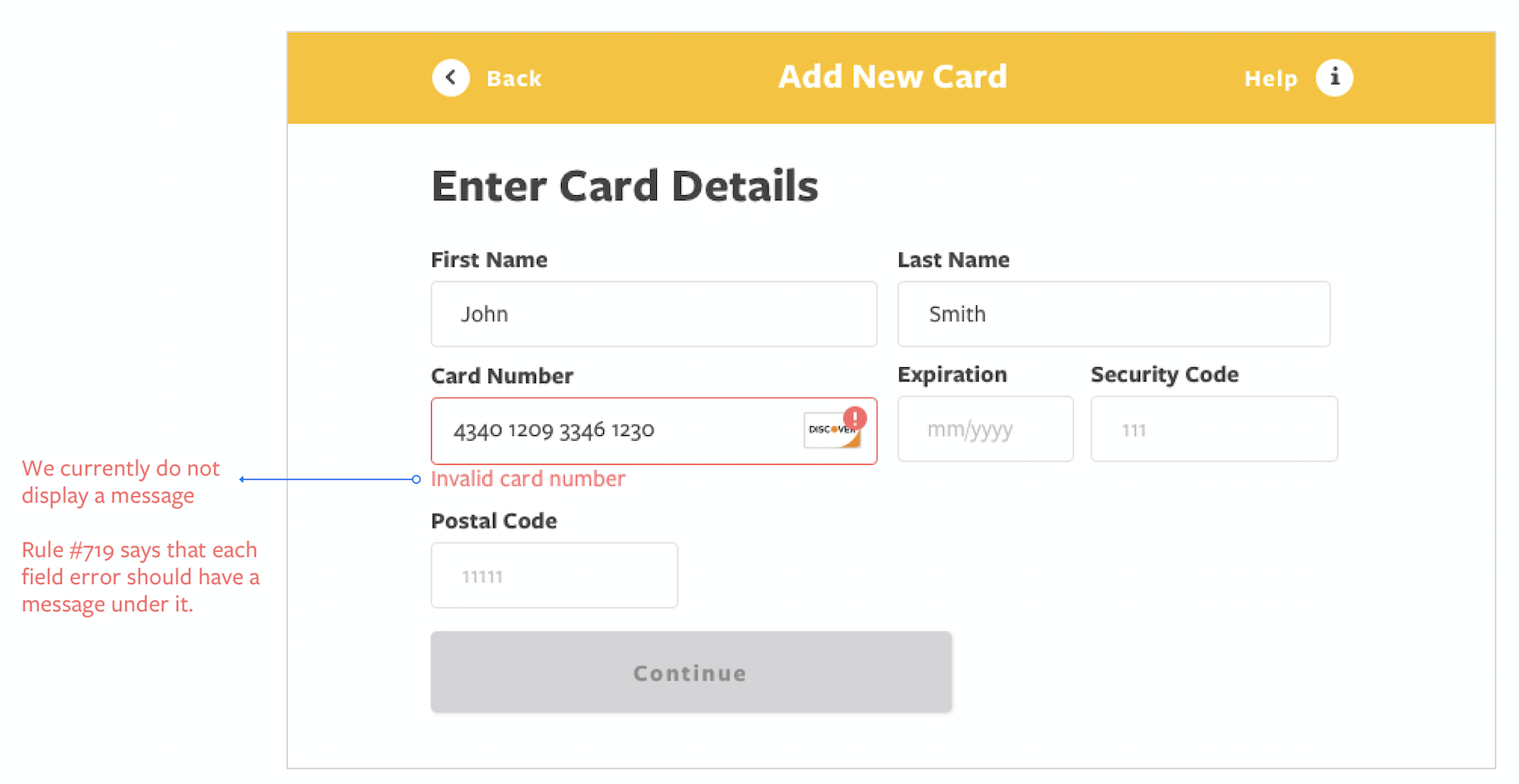Click the Card Number label
Screen dimensions: 1519x784
502,376
